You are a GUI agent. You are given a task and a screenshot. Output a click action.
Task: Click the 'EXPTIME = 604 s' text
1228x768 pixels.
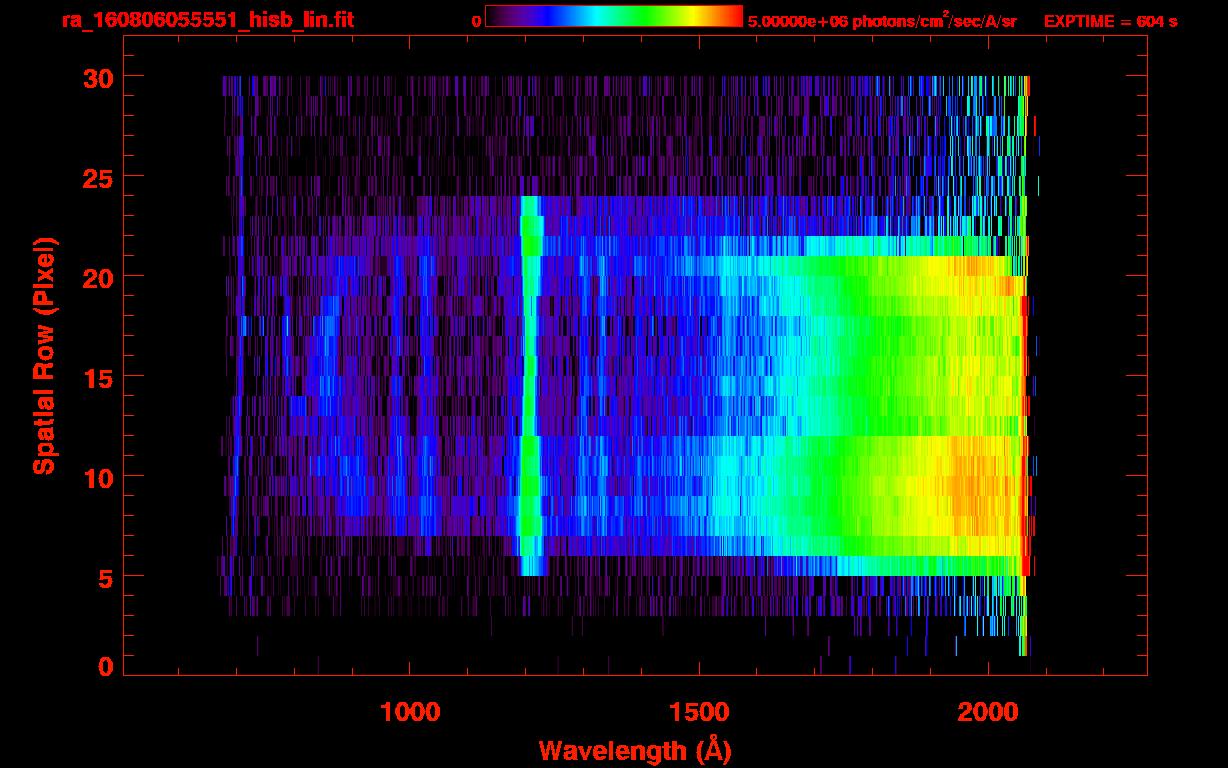[1110, 21]
